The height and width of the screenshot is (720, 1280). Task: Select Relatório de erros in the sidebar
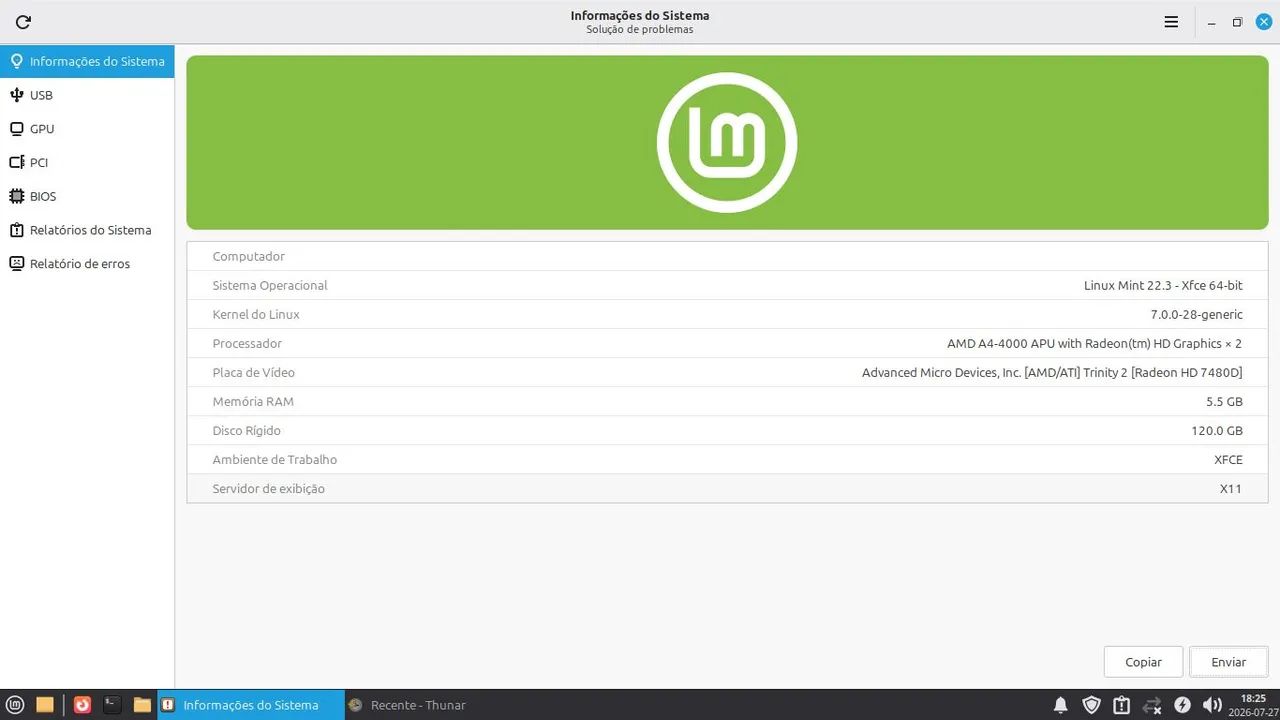pyautogui.click(x=87, y=264)
